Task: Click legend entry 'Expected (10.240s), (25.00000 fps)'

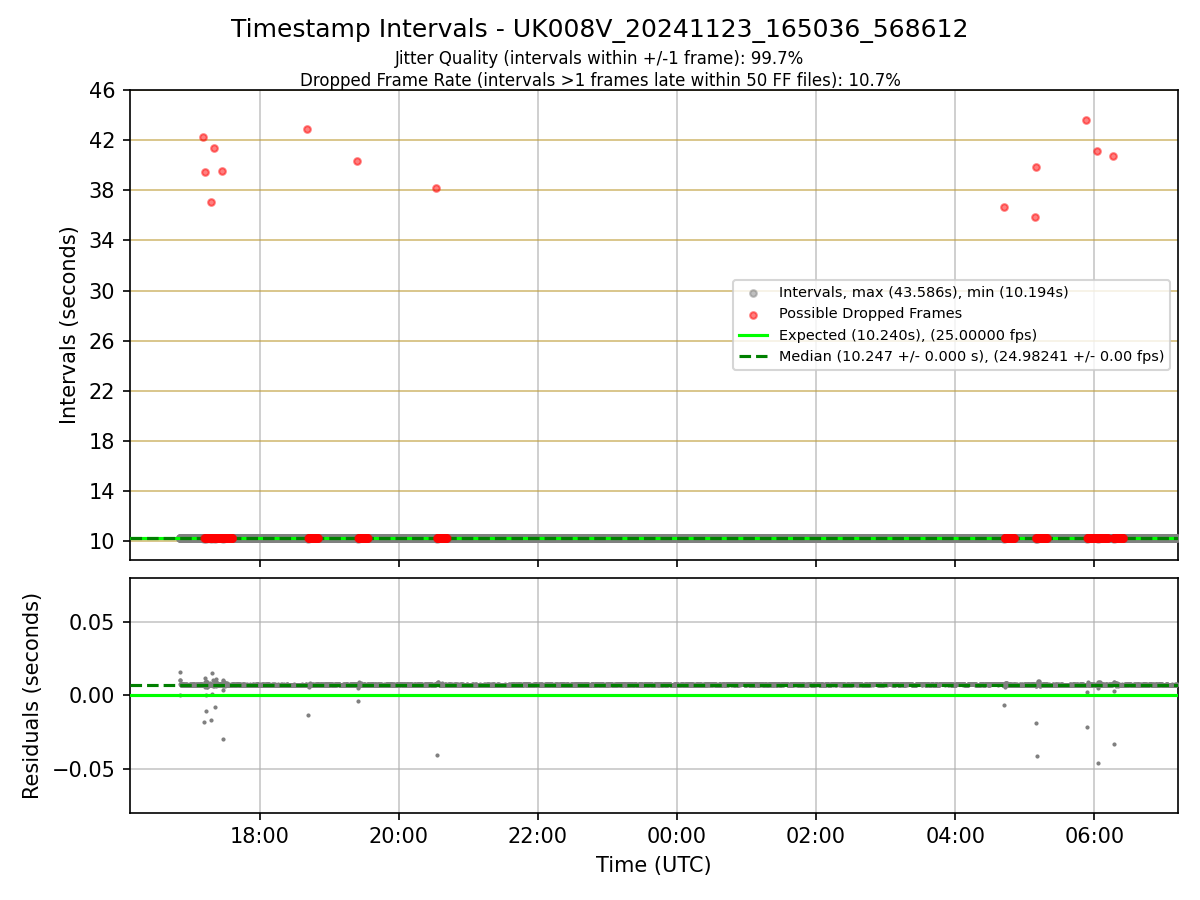Action: (x=907, y=334)
